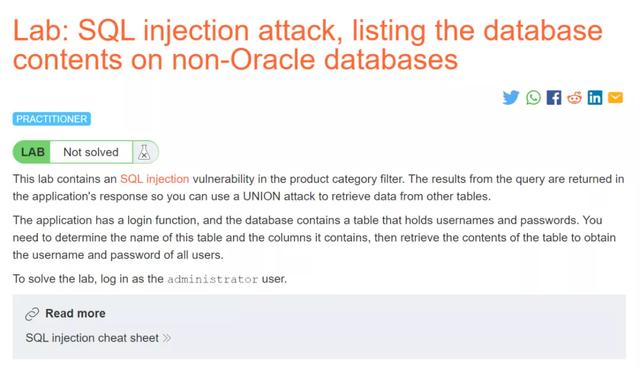Click the To solve the lab sentence
640x370 pixels.
click(150, 279)
